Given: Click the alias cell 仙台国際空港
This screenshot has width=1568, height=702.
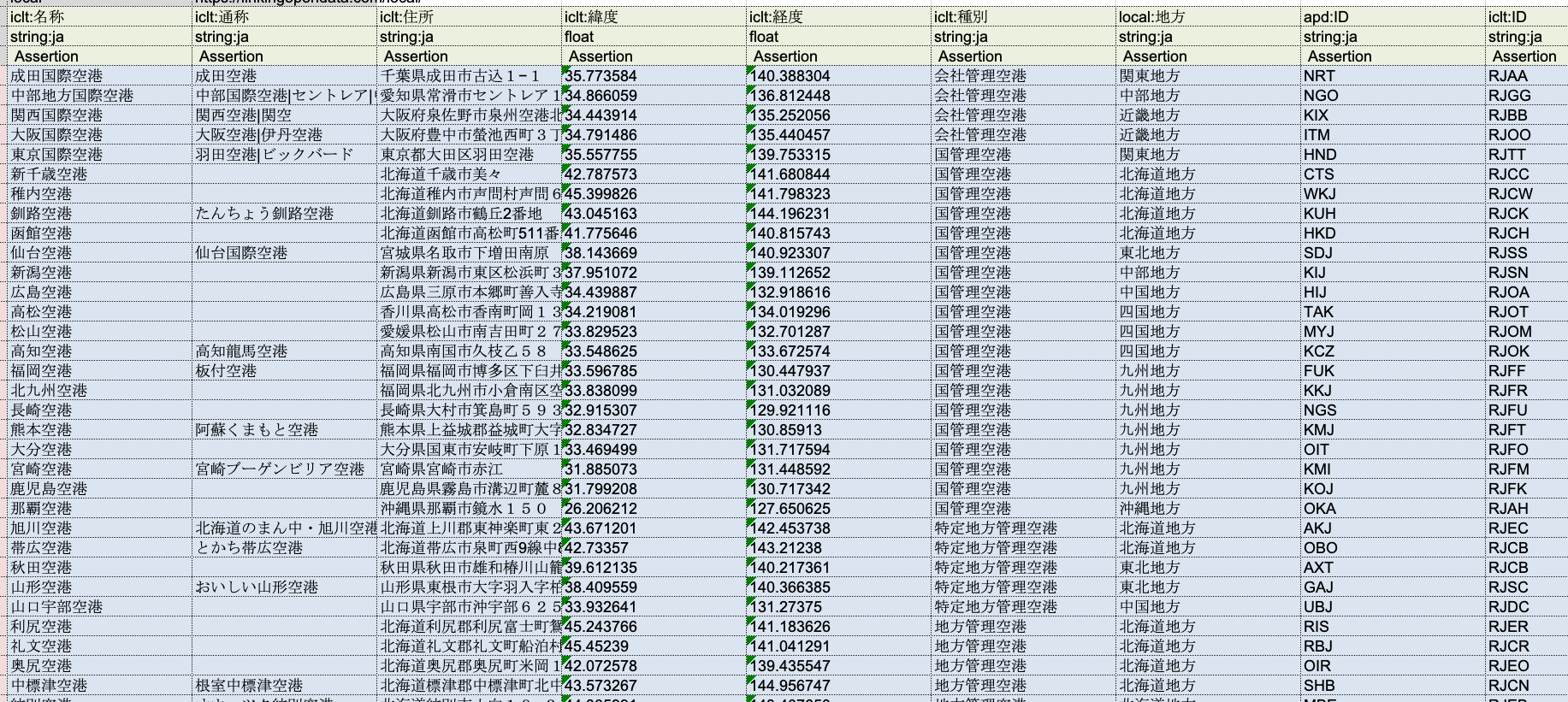Looking at the screenshot, I should point(285,253).
